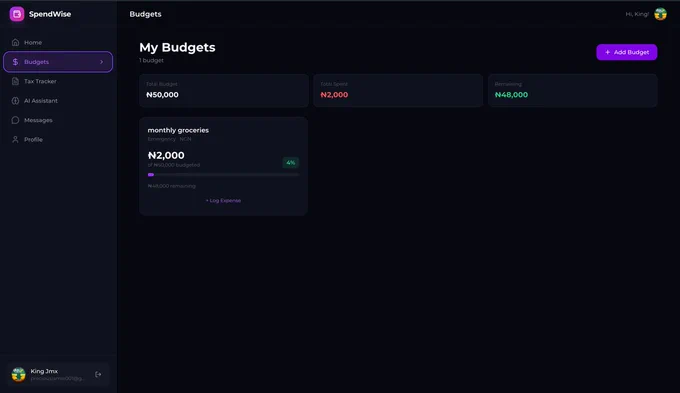680x393 pixels.
Task: Go to the Messages menu item
Action: click(x=58, y=120)
